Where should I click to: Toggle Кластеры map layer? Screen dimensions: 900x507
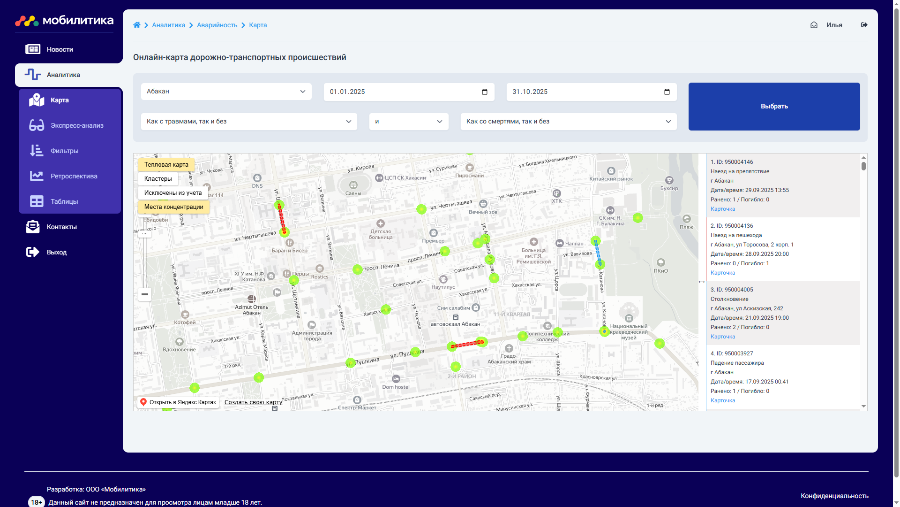158,178
